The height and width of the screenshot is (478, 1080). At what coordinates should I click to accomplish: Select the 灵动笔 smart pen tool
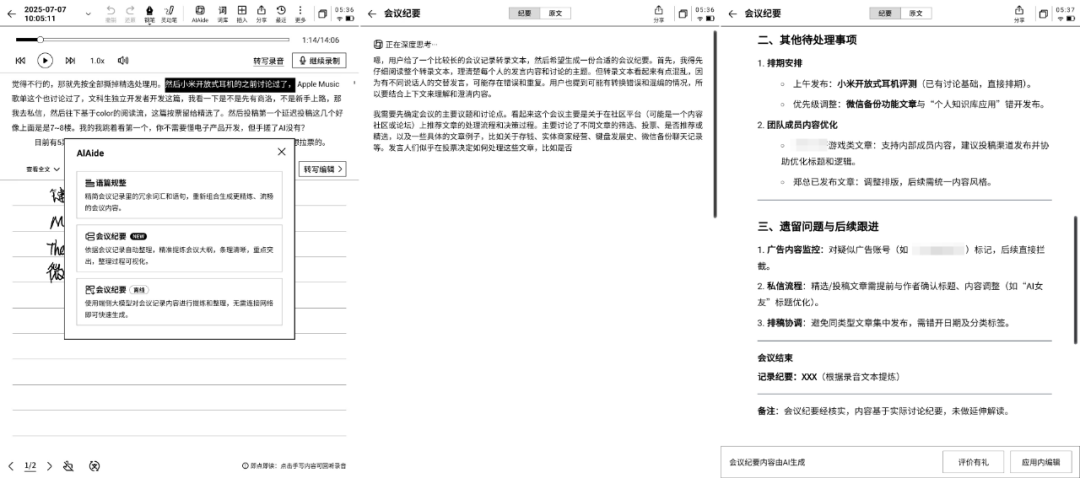pyautogui.click(x=169, y=13)
